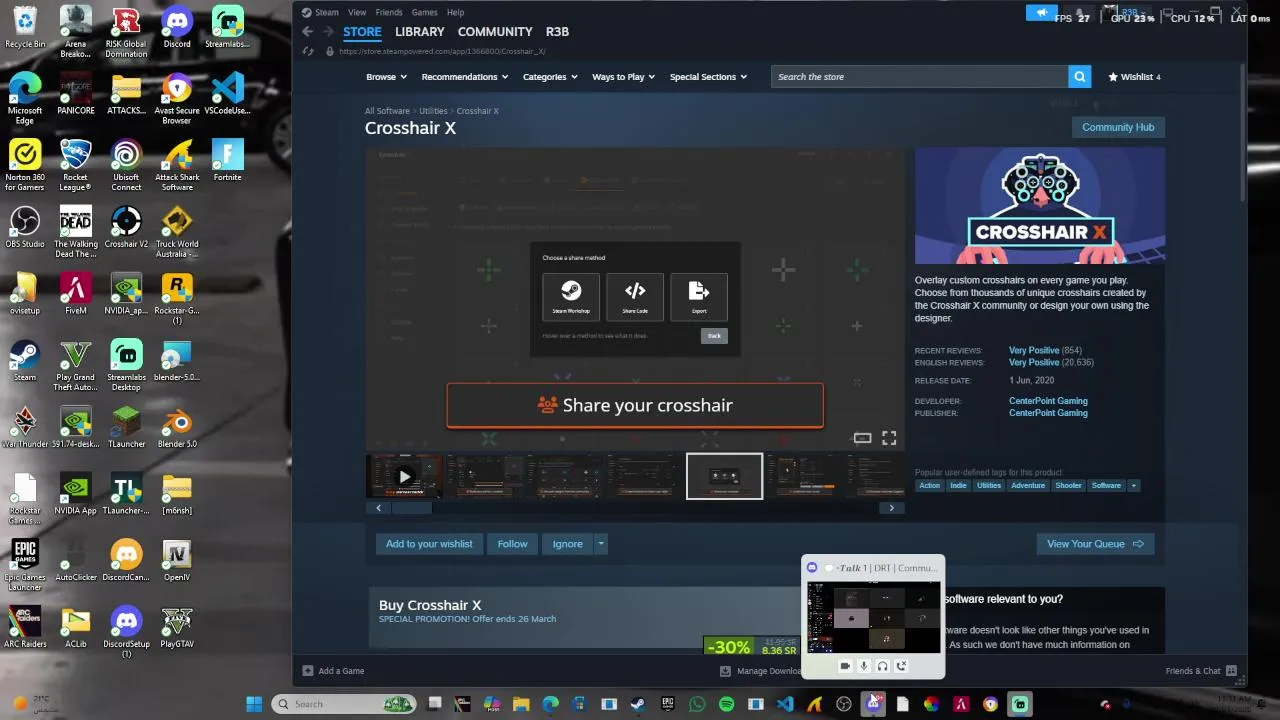Go back with Steam's back arrow
This screenshot has width=1280, height=720.
click(x=308, y=32)
